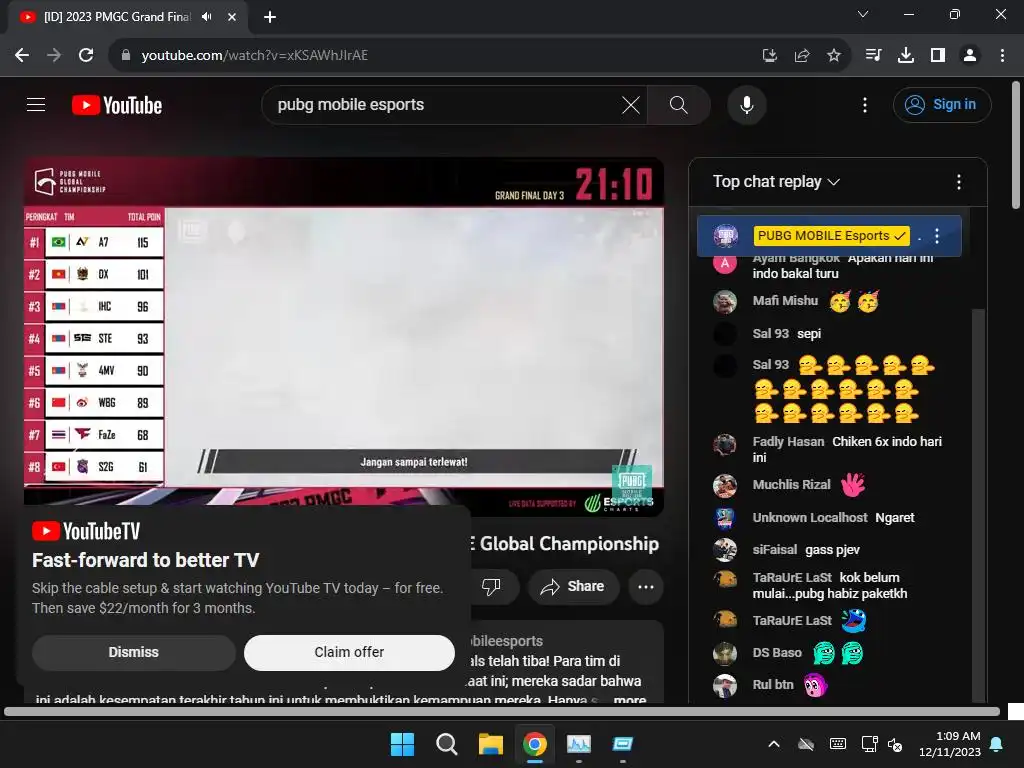Open the YouTube hamburger guide menu

point(36,104)
